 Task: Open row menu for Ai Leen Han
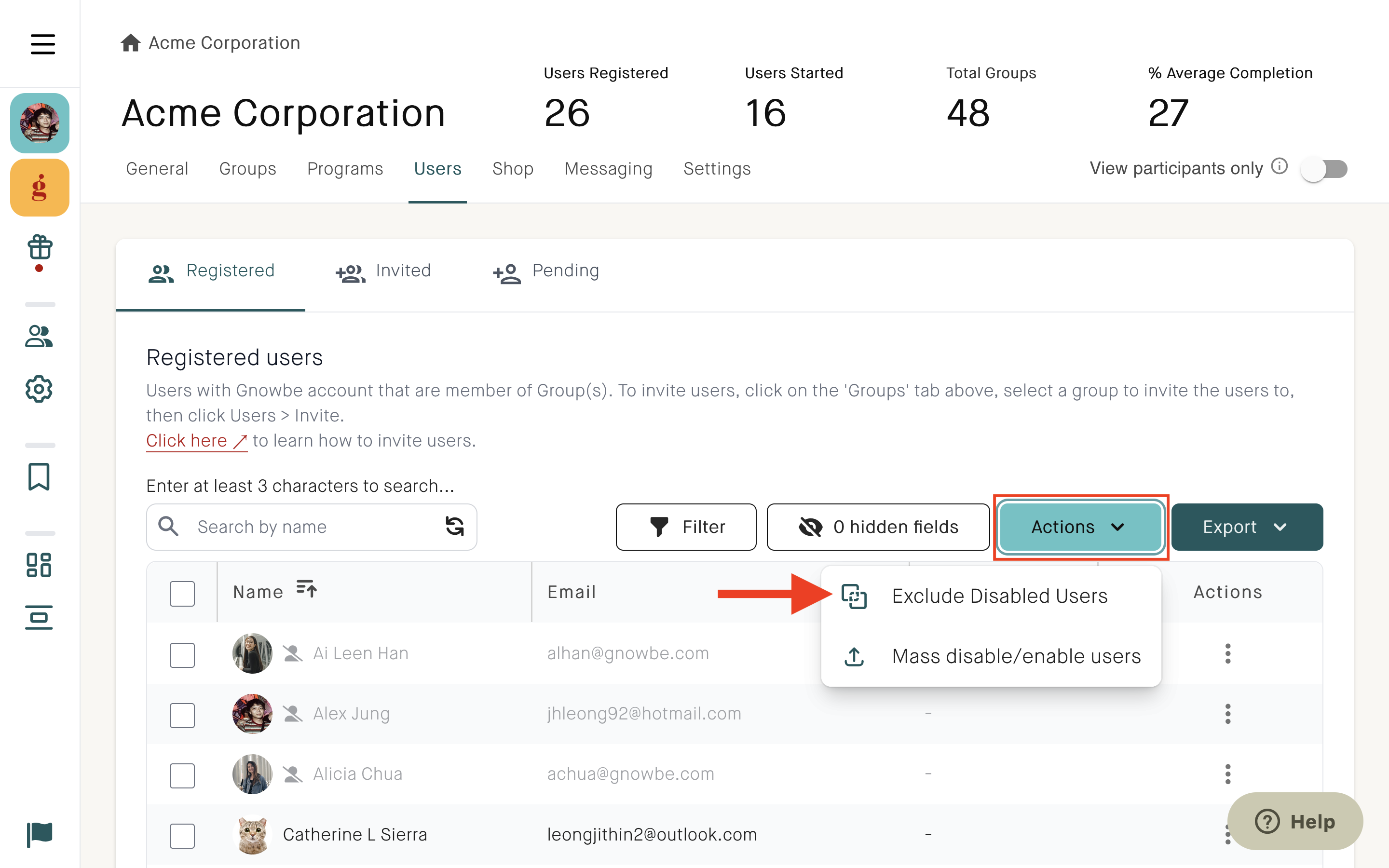pyautogui.click(x=1228, y=653)
